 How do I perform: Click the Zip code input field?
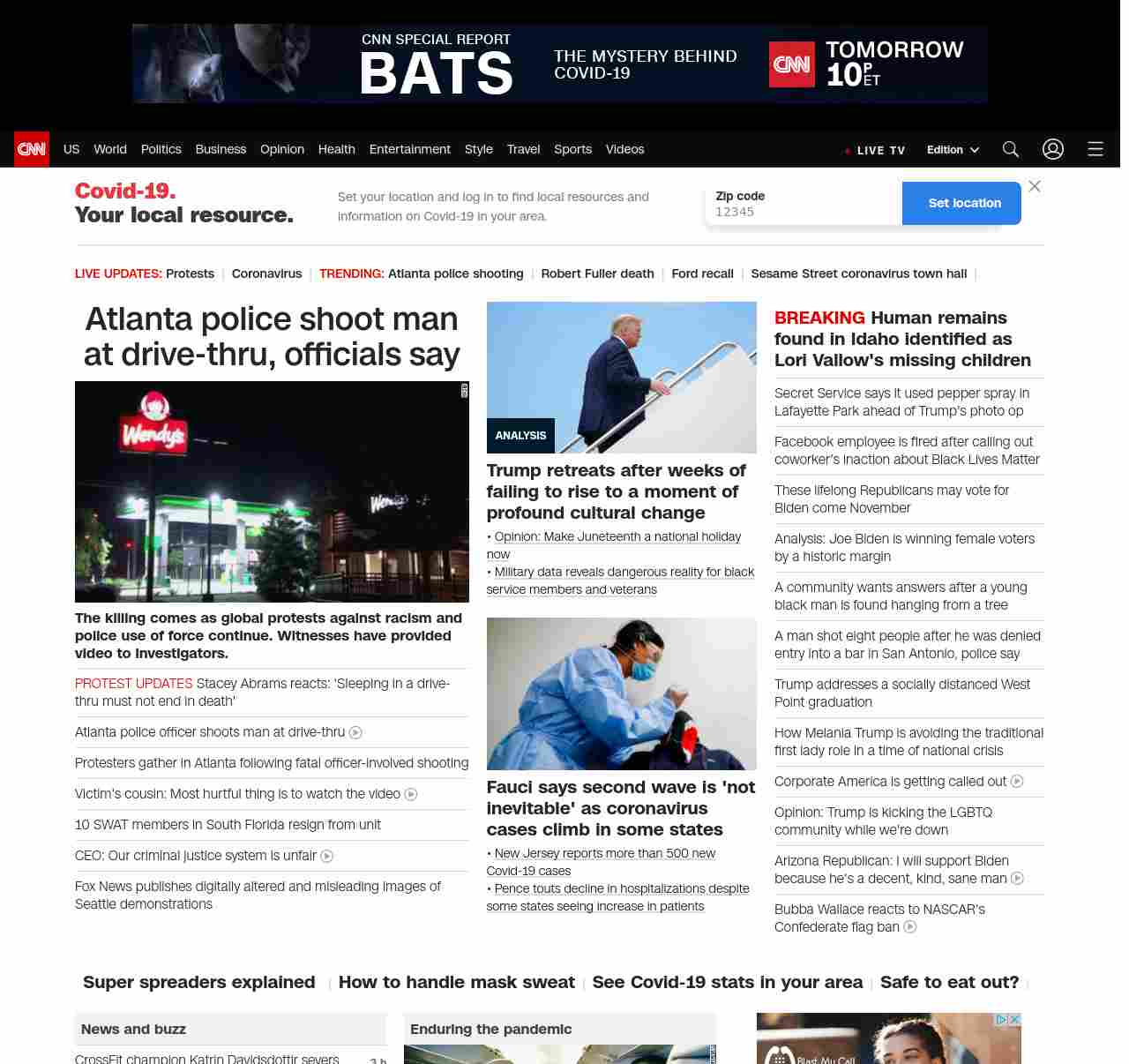pyautogui.click(x=803, y=212)
